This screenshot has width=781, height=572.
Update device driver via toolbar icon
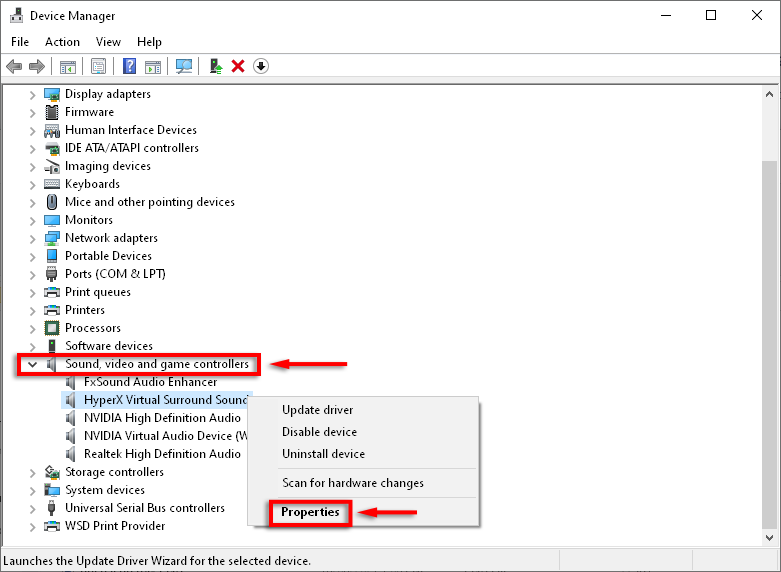[x=216, y=66]
